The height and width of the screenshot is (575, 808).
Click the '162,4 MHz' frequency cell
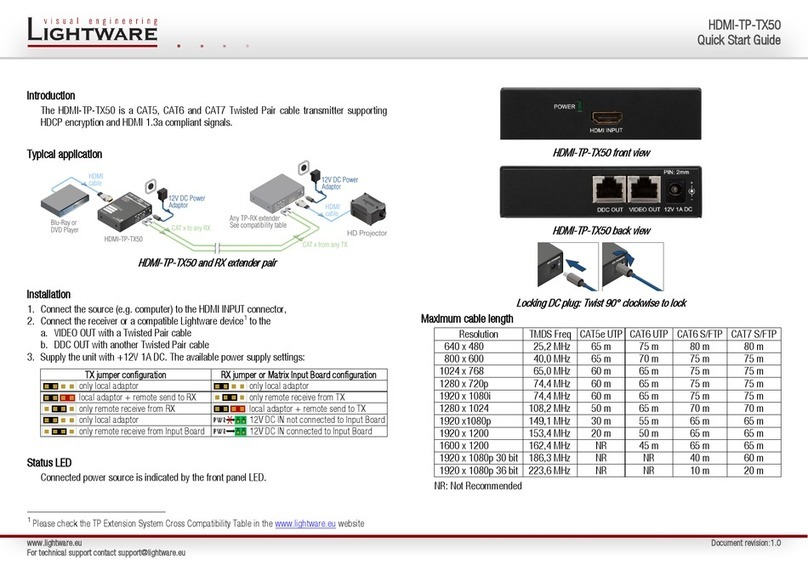[x=550, y=446]
